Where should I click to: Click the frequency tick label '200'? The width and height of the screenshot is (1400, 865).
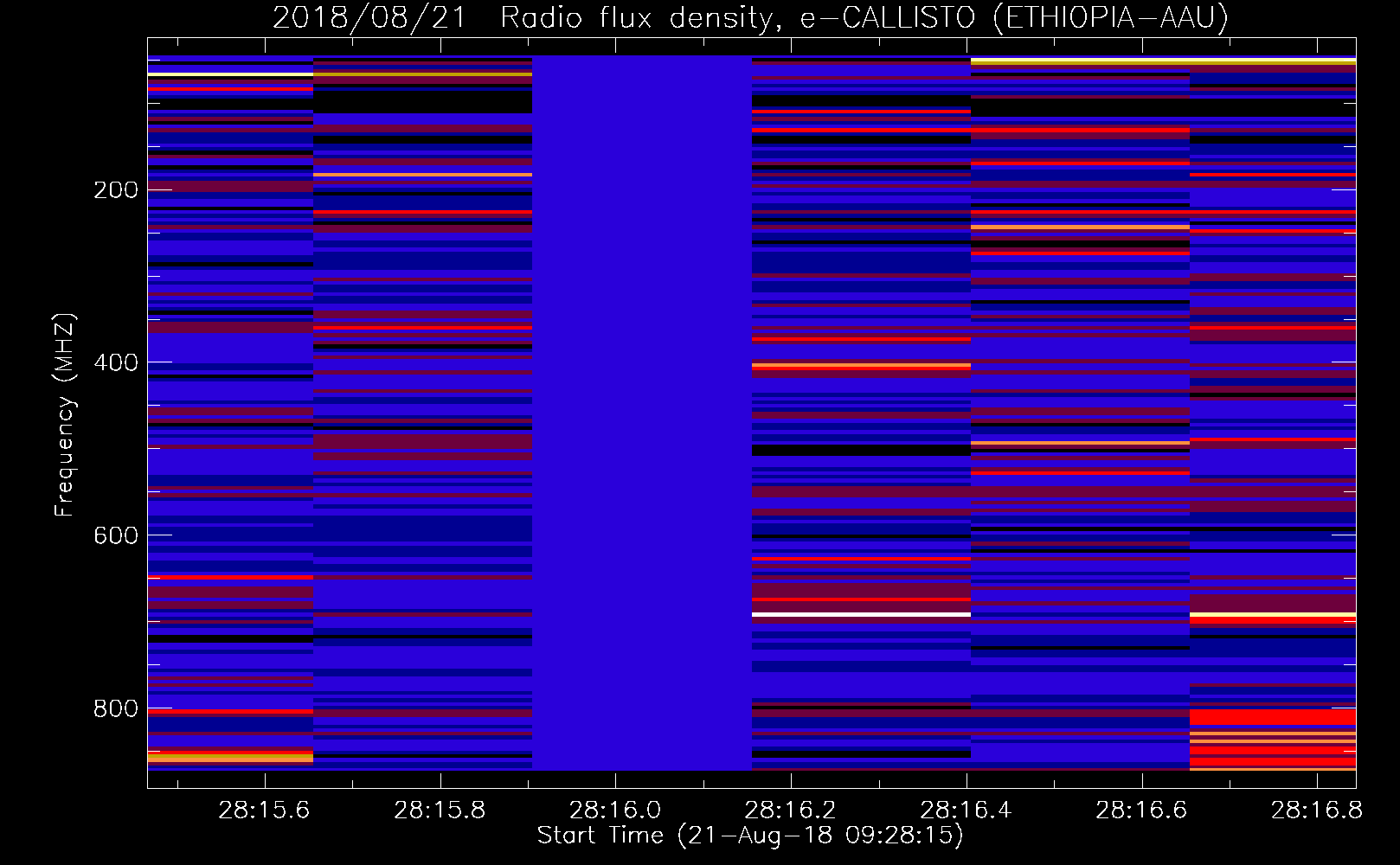pyautogui.click(x=116, y=189)
